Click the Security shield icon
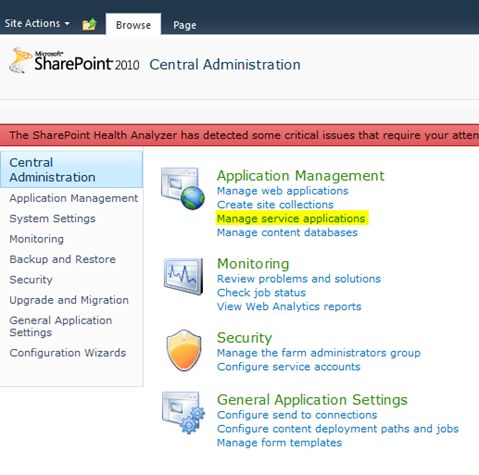The width and height of the screenshot is (479, 475). pyautogui.click(x=184, y=350)
